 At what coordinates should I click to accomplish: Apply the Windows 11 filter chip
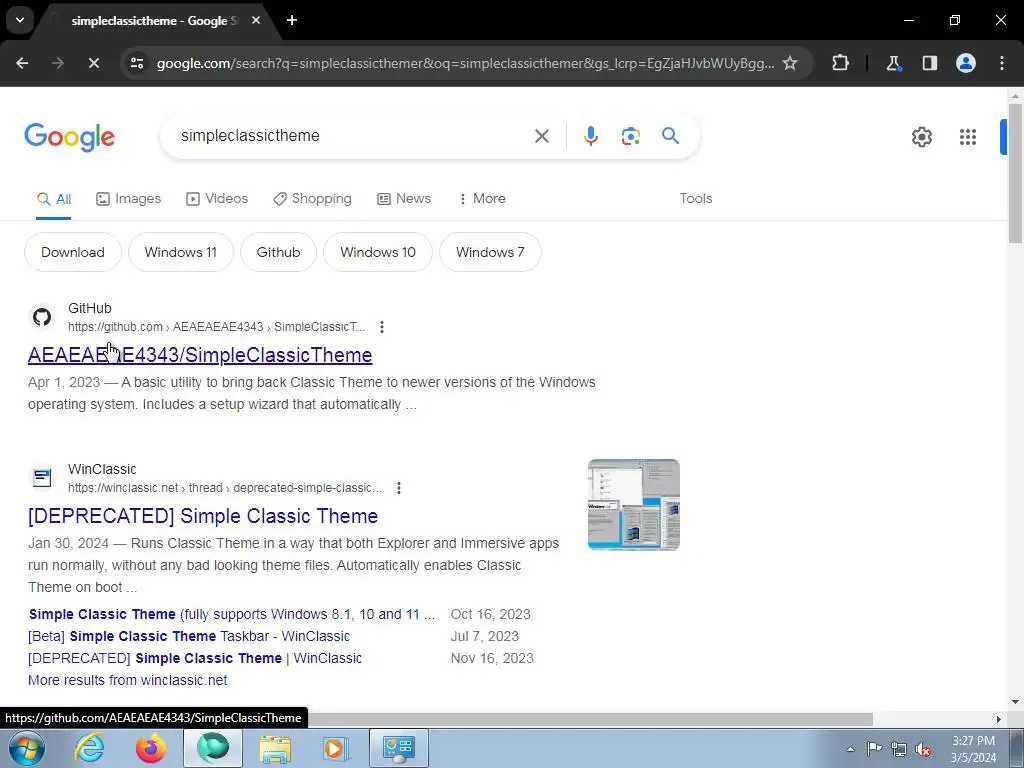coord(181,252)
